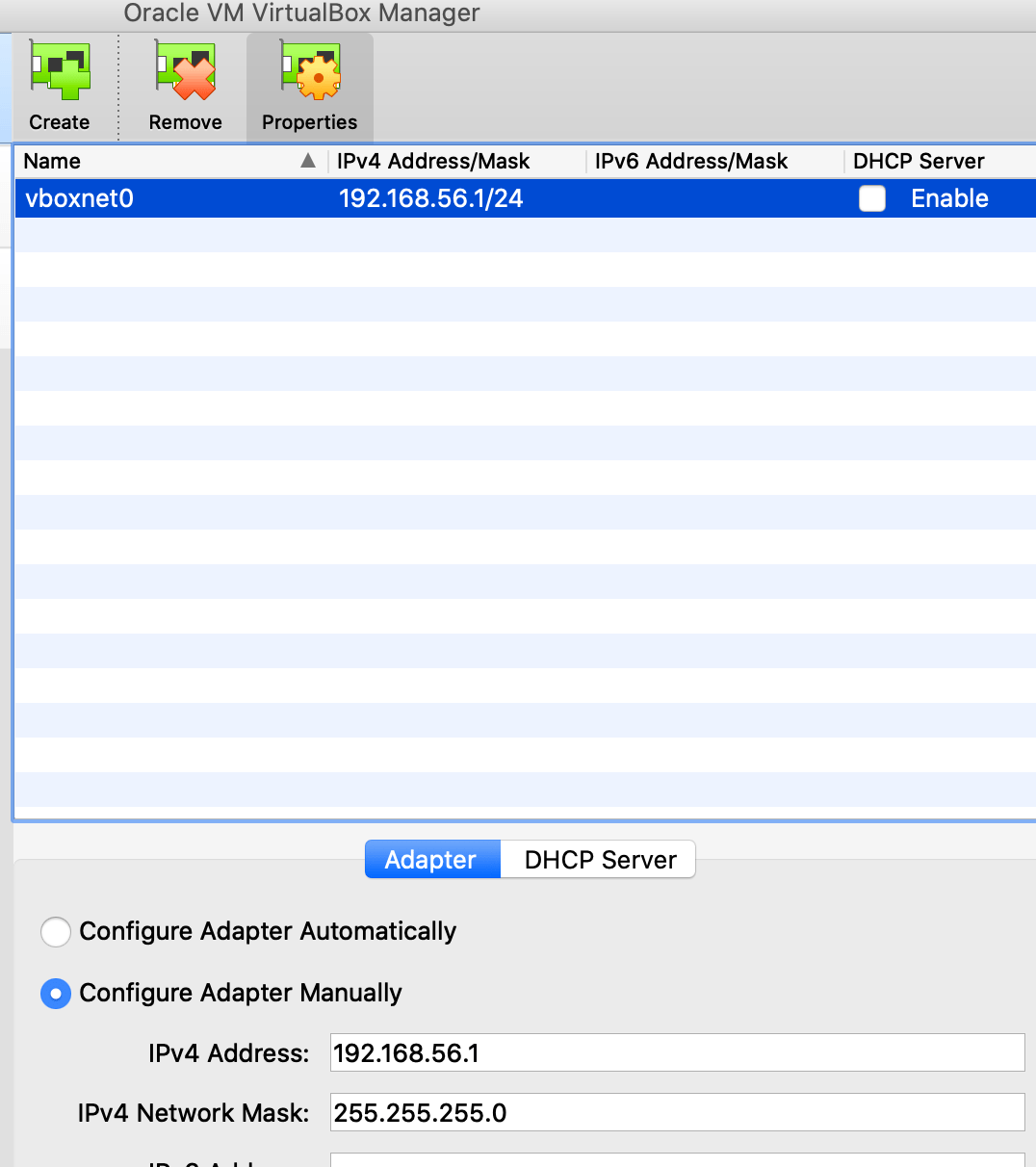Viewport: 1036px width, 1167px height.
Task: Sort by the IPv4 Address/Mask column
Action: click(x=431, y=161)
